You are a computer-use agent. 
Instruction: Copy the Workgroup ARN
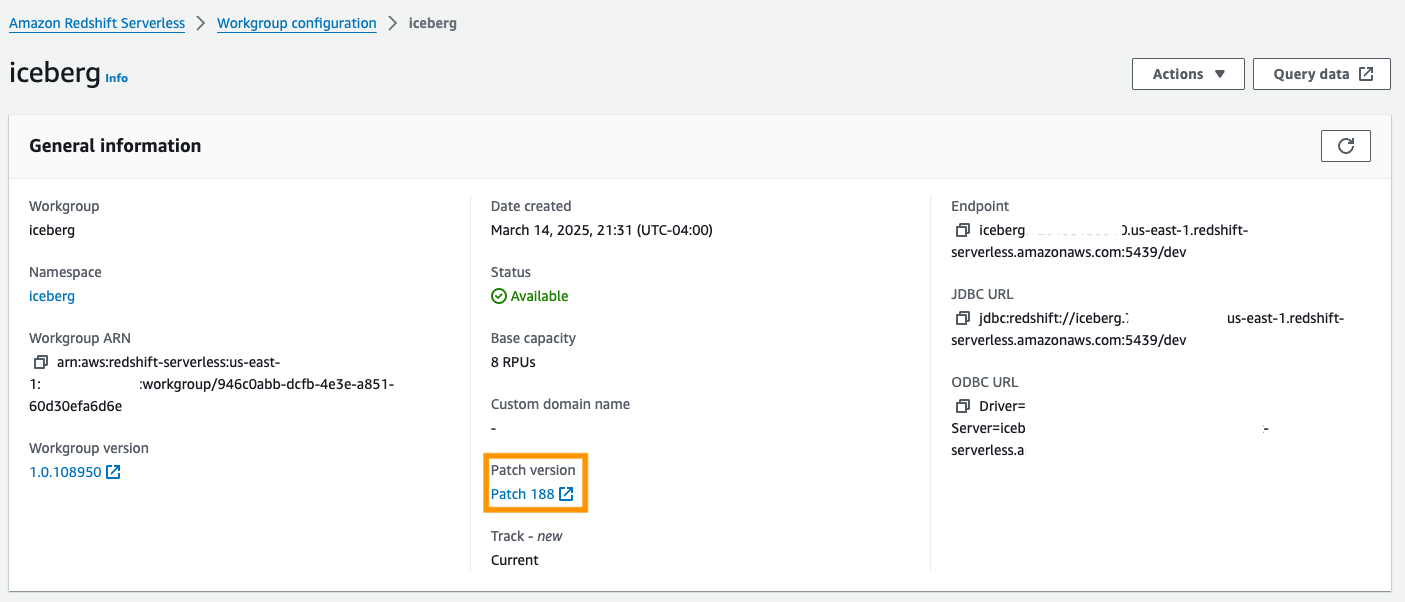pyautogui.click(x=41, y=362)
